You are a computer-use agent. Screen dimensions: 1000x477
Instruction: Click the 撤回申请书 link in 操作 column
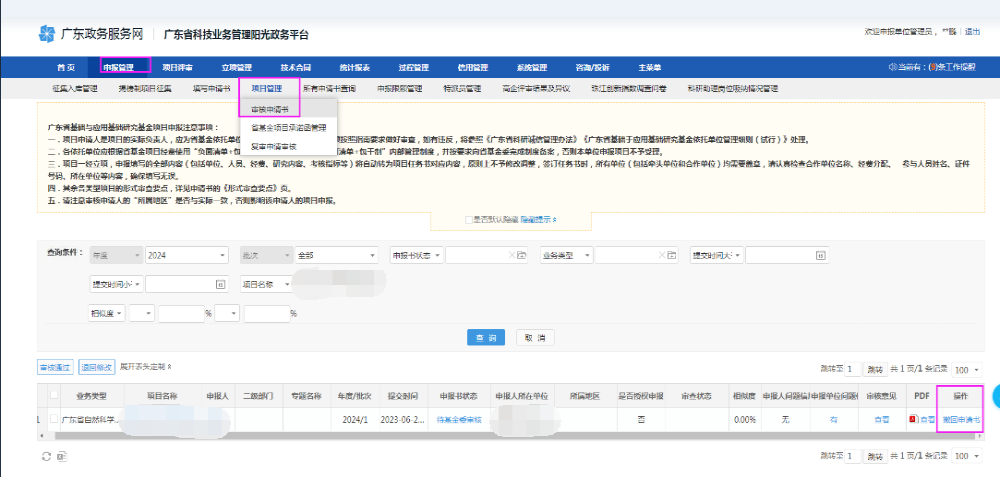pos(960,420)
